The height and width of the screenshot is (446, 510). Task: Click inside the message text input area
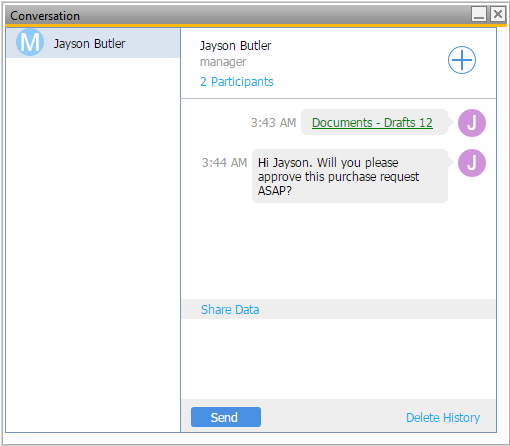(339, 359)
